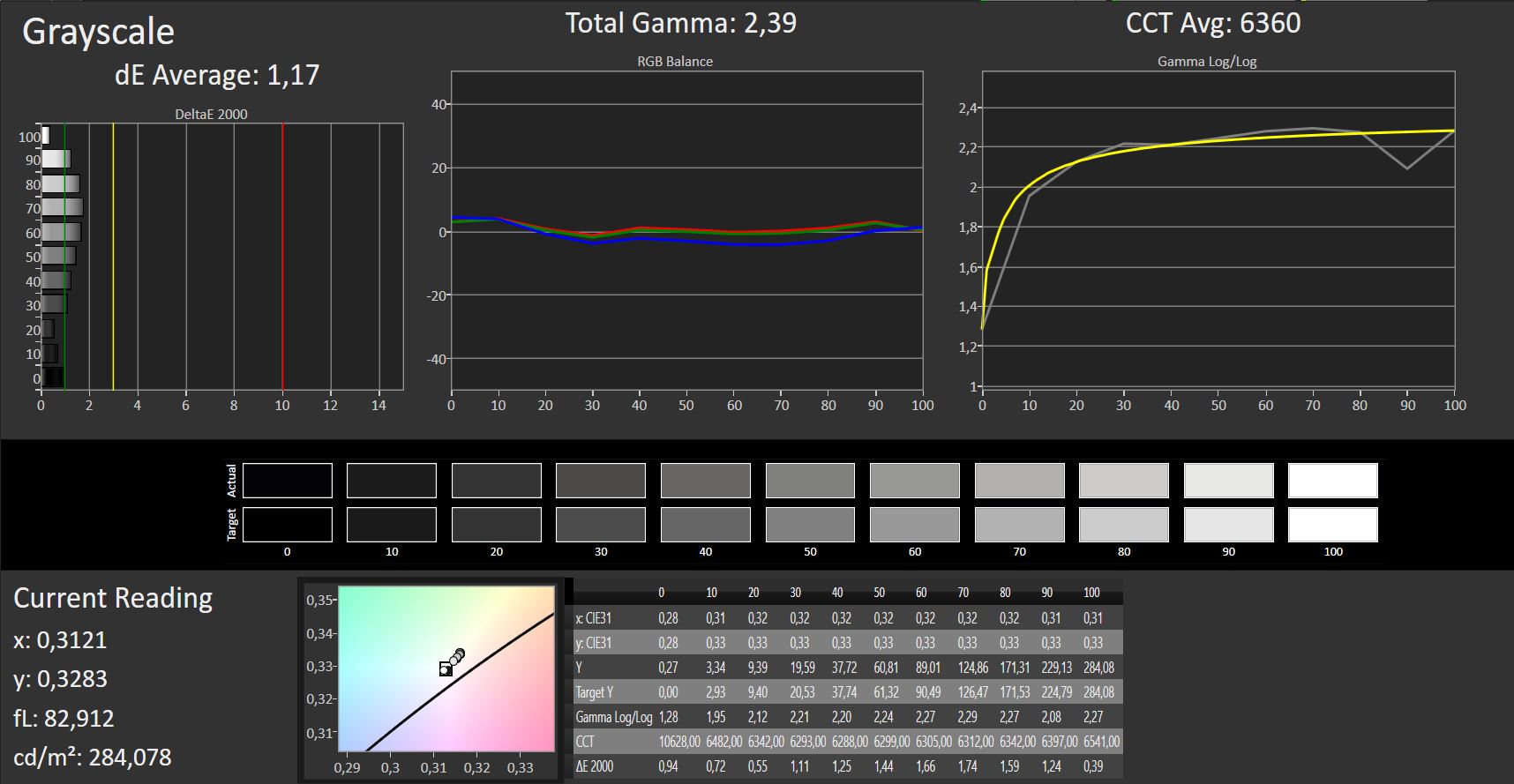Click the Actual swatch at level 30

tap(601, 481)
